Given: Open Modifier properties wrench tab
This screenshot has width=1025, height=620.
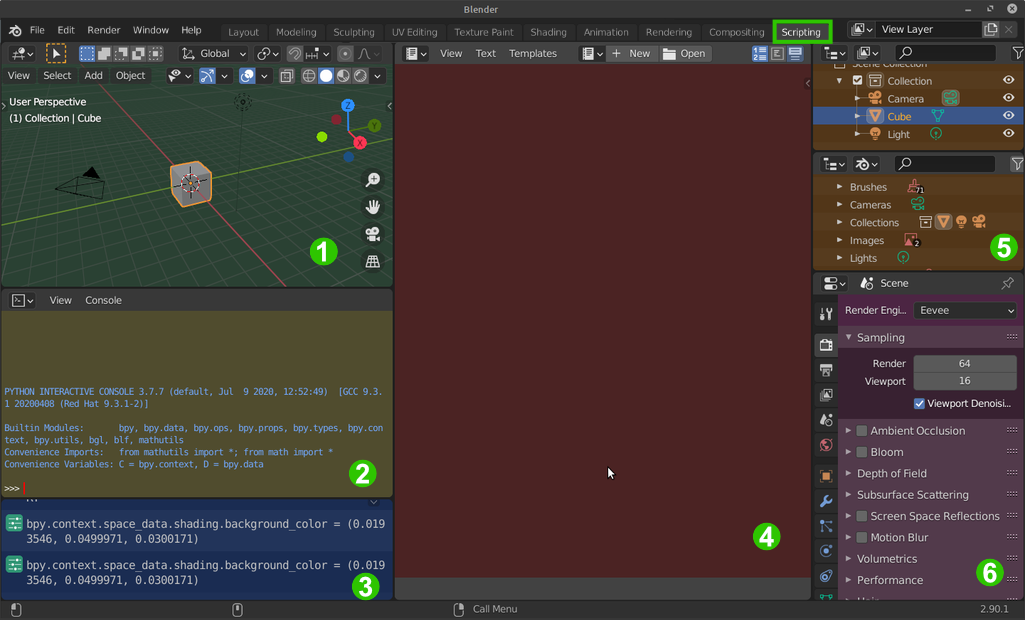Looking at the screenshot, I should point(826,501).
